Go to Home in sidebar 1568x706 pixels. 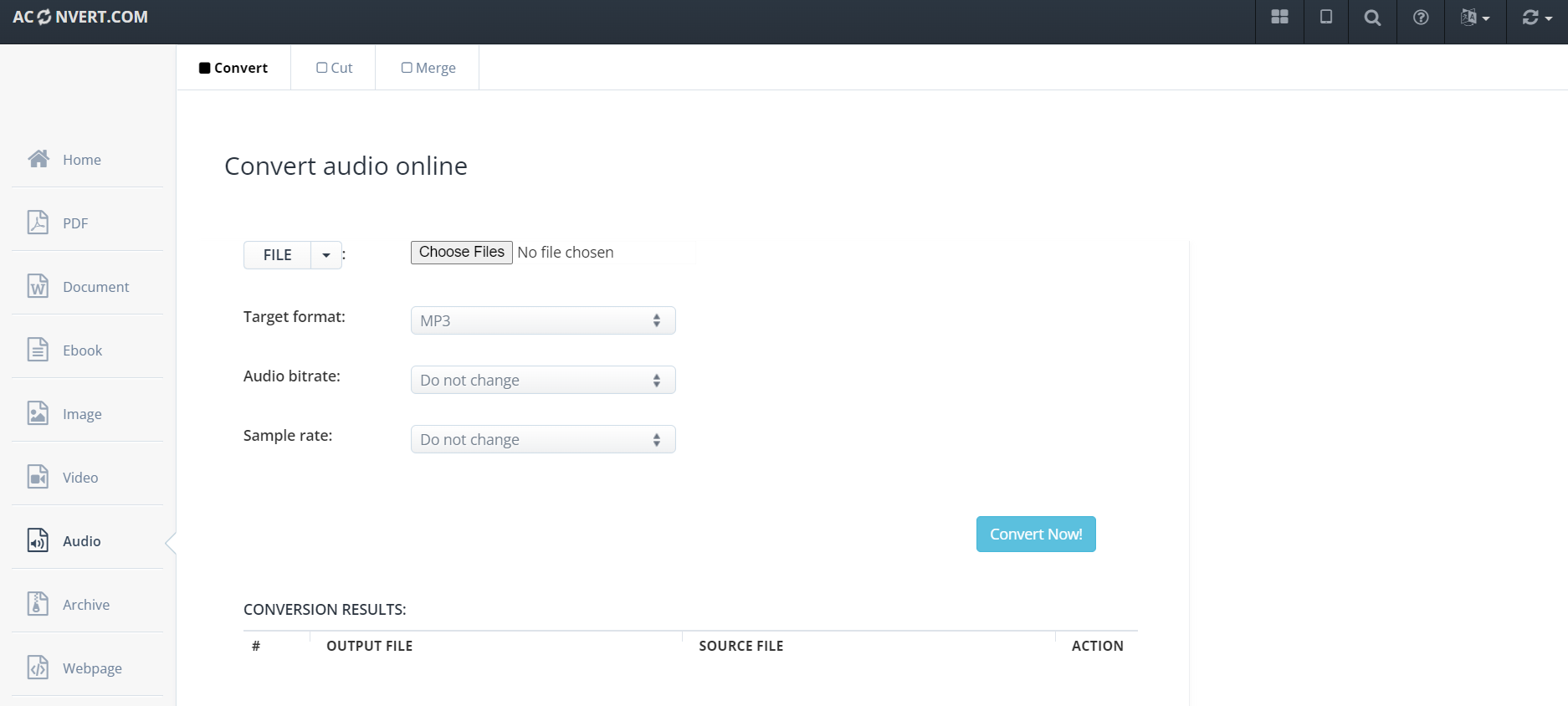tap(81, 160)
